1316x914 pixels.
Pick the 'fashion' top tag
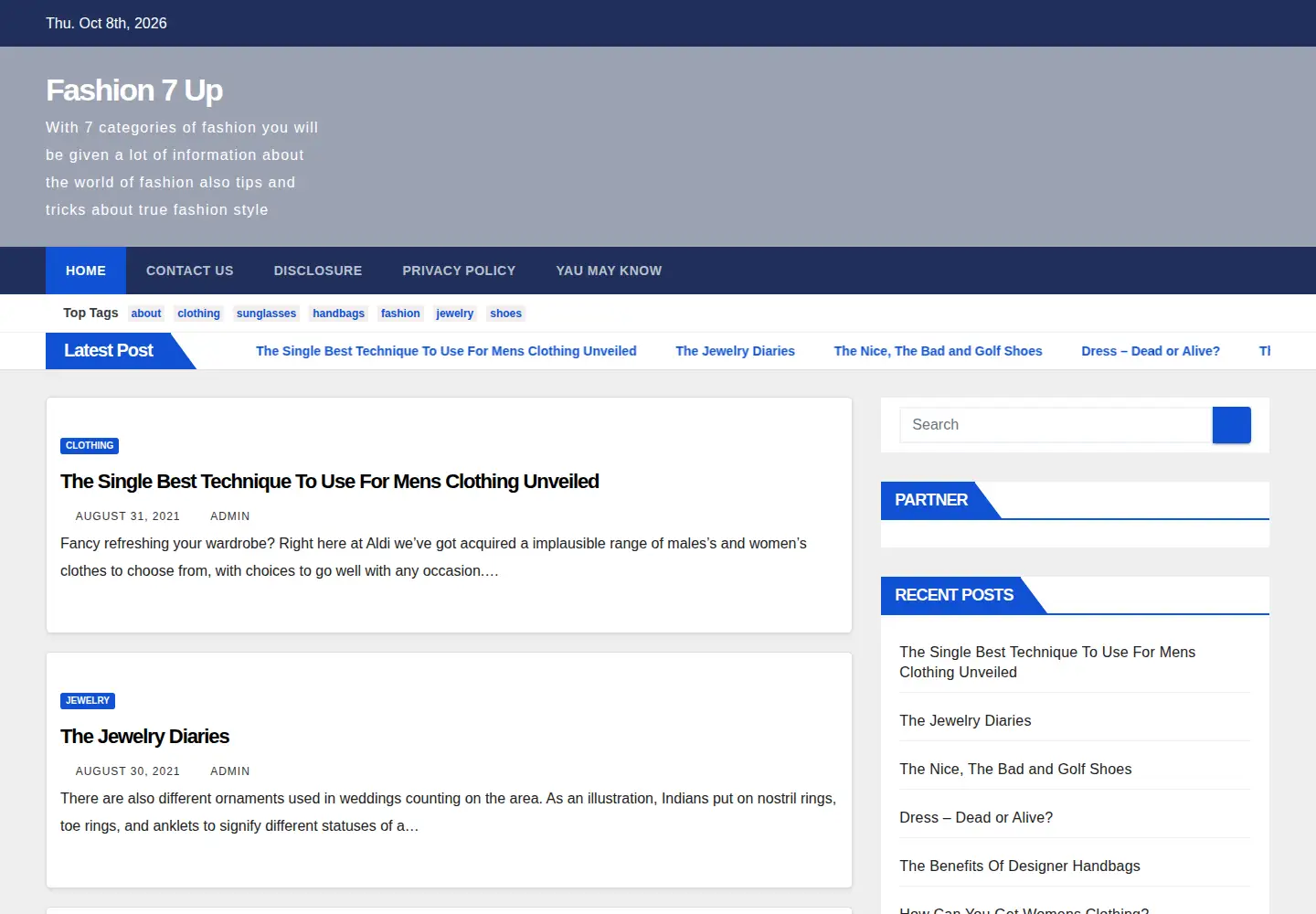(400, 314)
